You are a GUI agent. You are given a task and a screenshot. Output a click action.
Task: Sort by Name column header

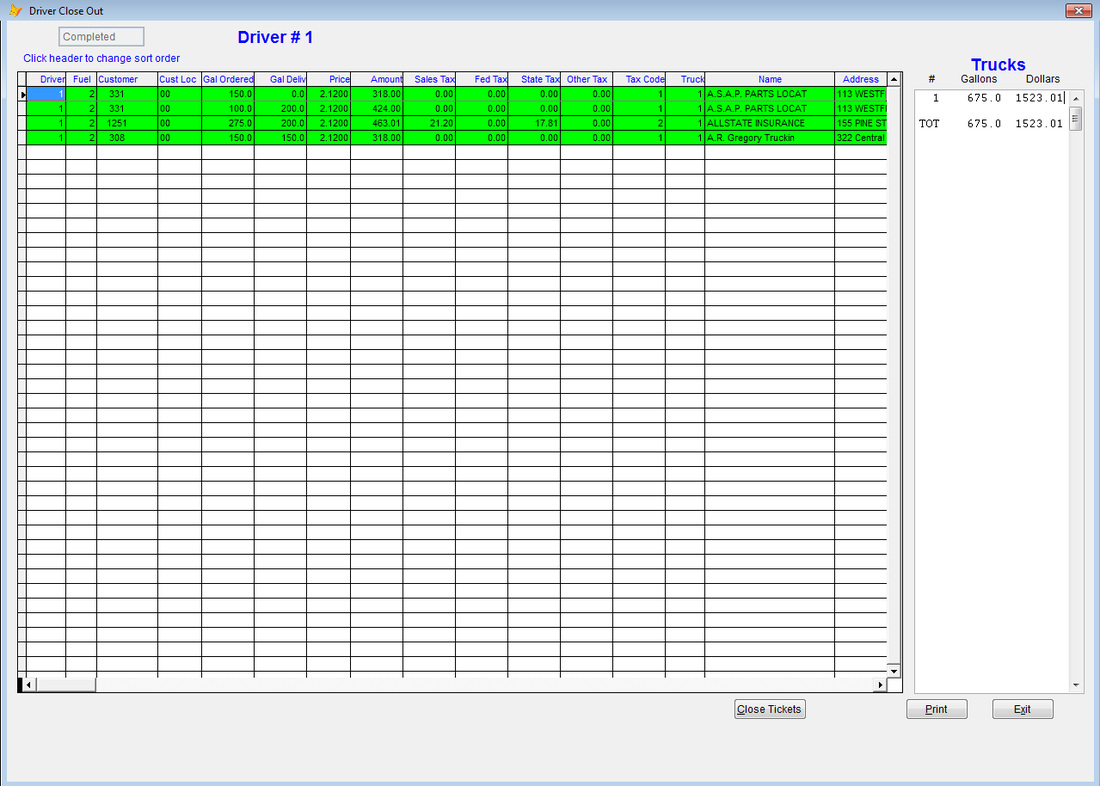tap(770, 79)
